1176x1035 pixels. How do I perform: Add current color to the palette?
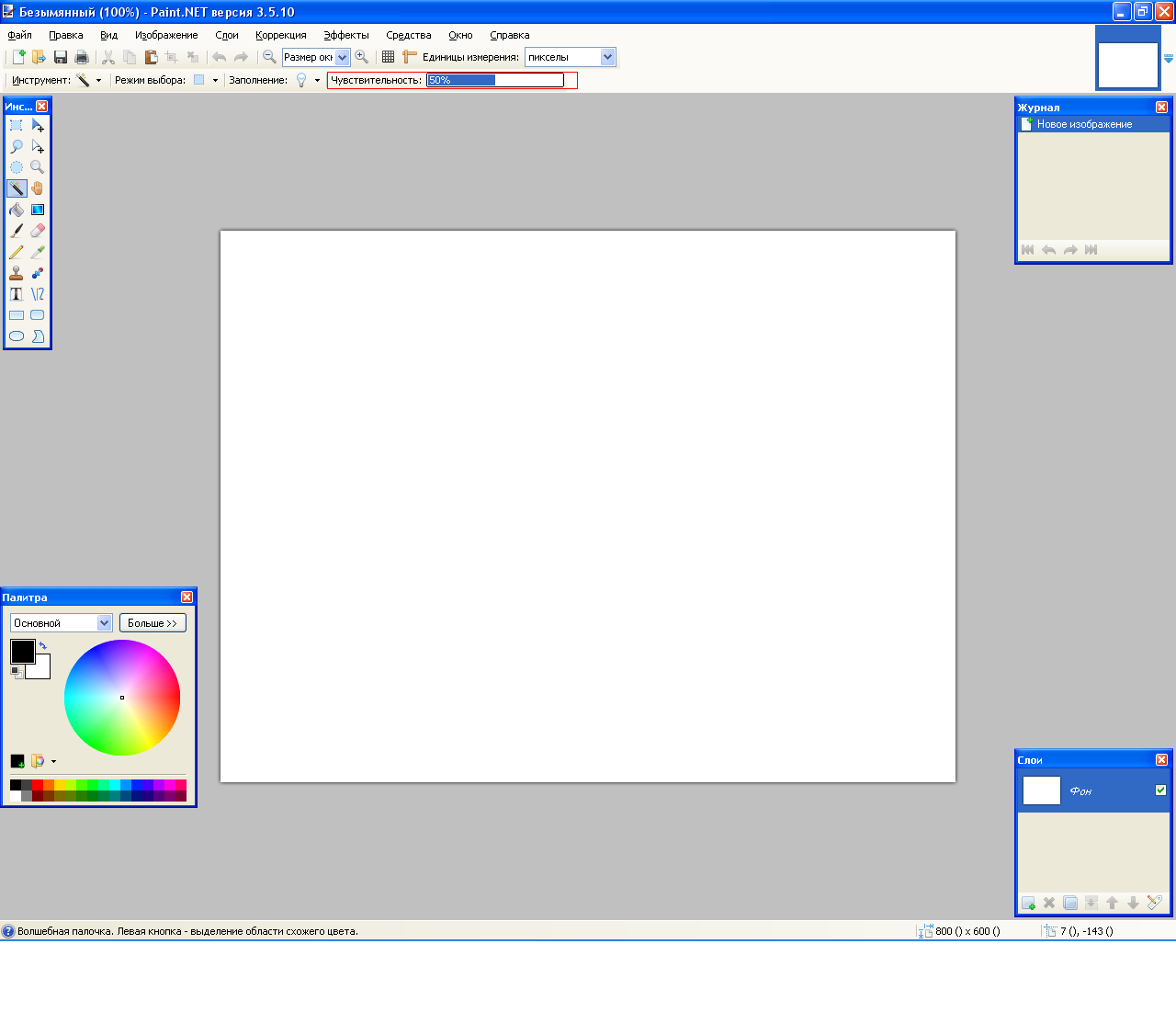(17, 761)
